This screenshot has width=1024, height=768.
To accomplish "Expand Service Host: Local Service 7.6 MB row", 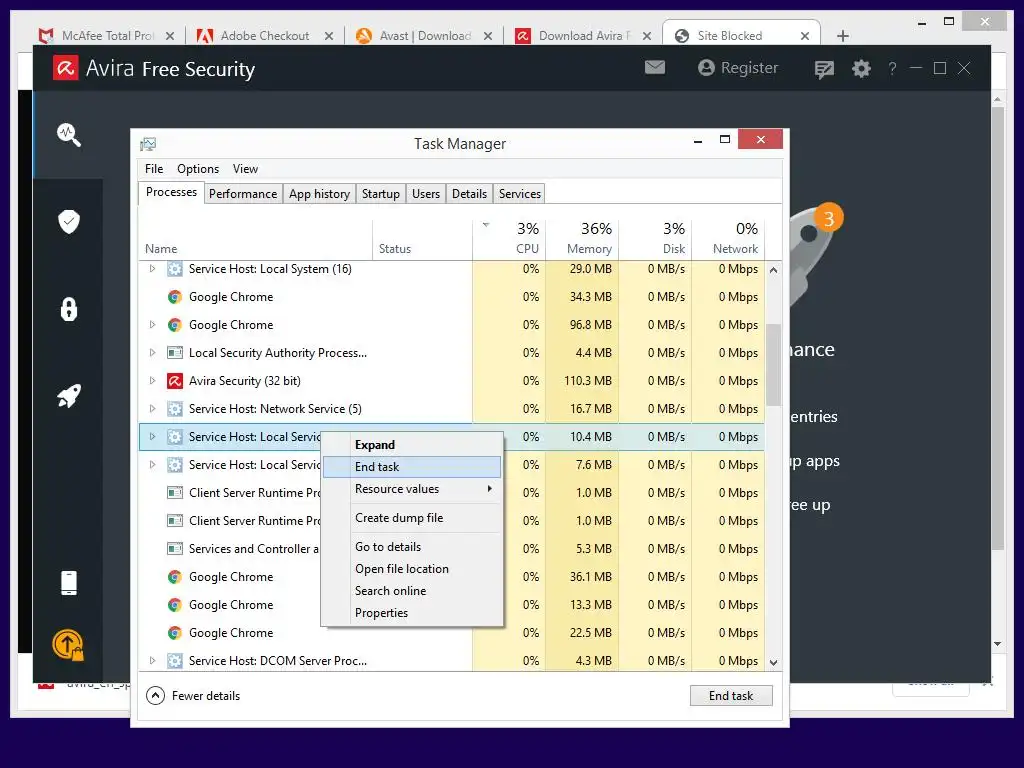I will pos(152,464).
